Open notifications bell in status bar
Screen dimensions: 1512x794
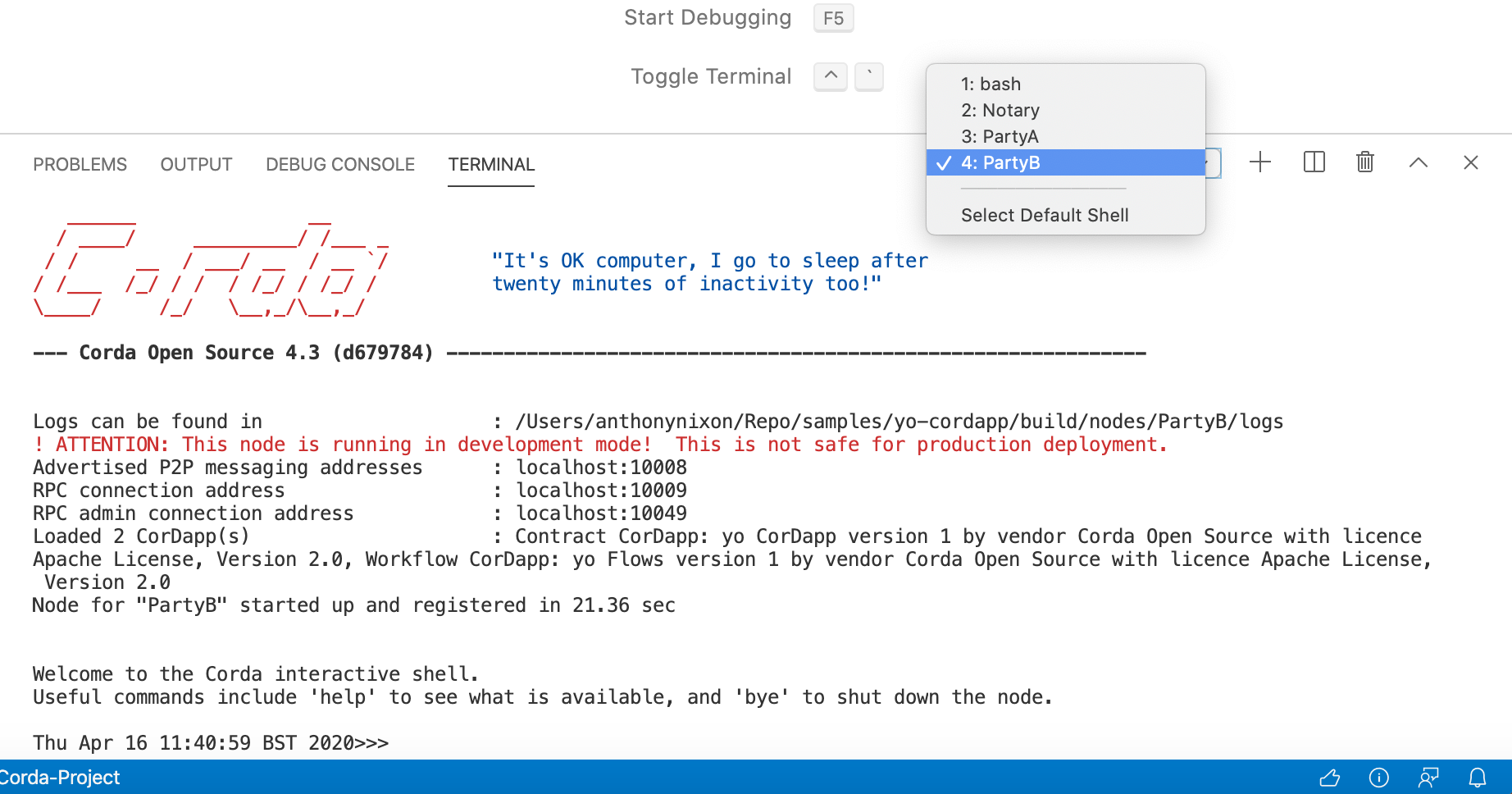point(1478,778)
